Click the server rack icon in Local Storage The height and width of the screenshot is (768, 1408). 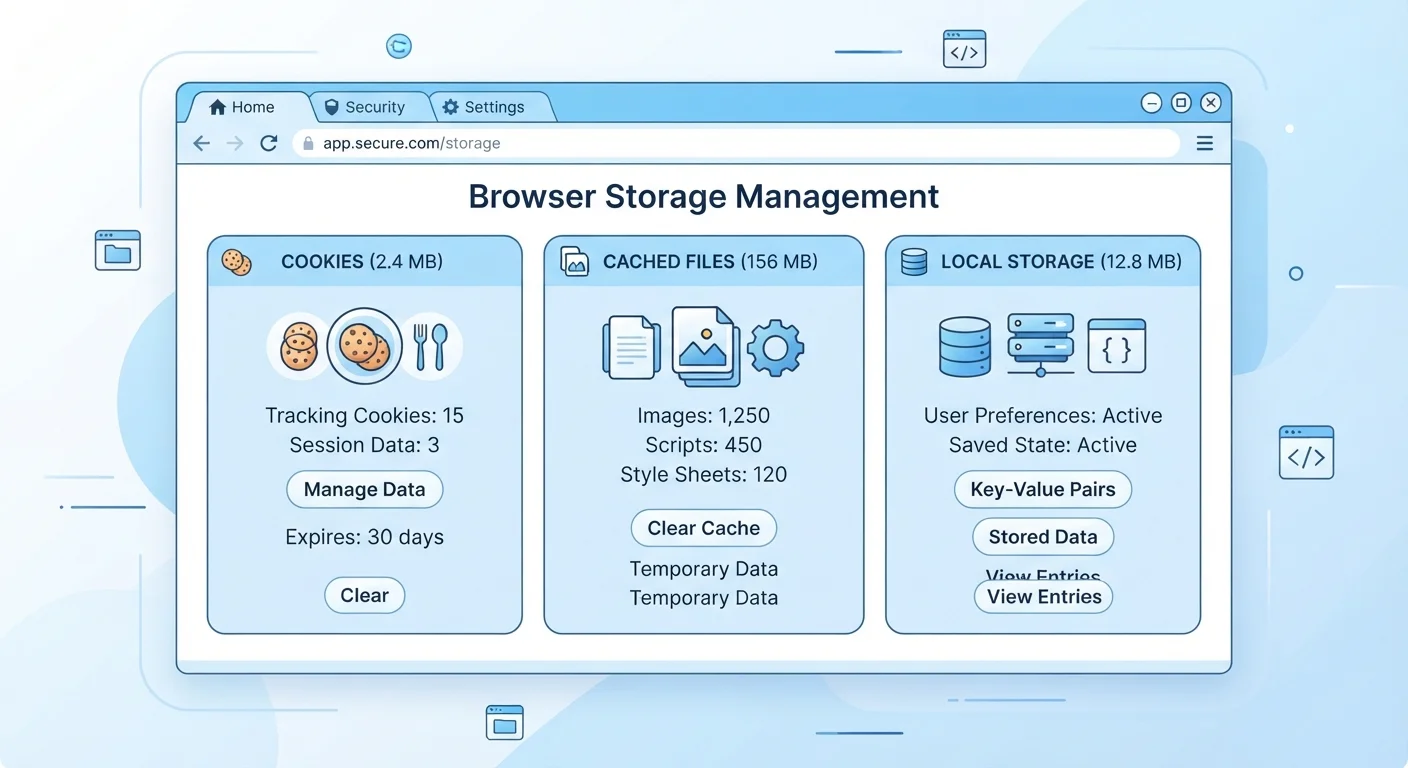pos(1040,345)
